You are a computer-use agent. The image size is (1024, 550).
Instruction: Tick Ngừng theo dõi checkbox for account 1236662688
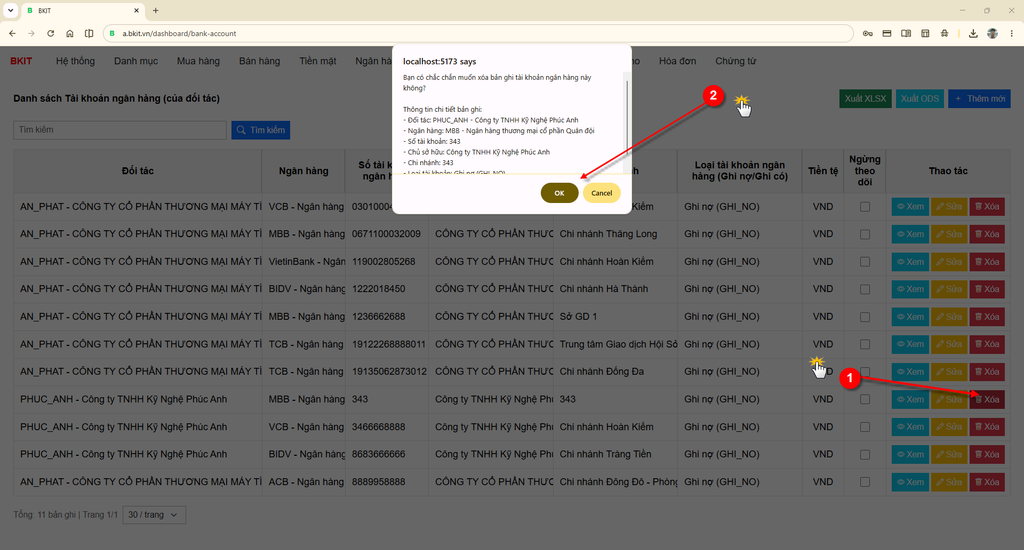coord(865,317)
